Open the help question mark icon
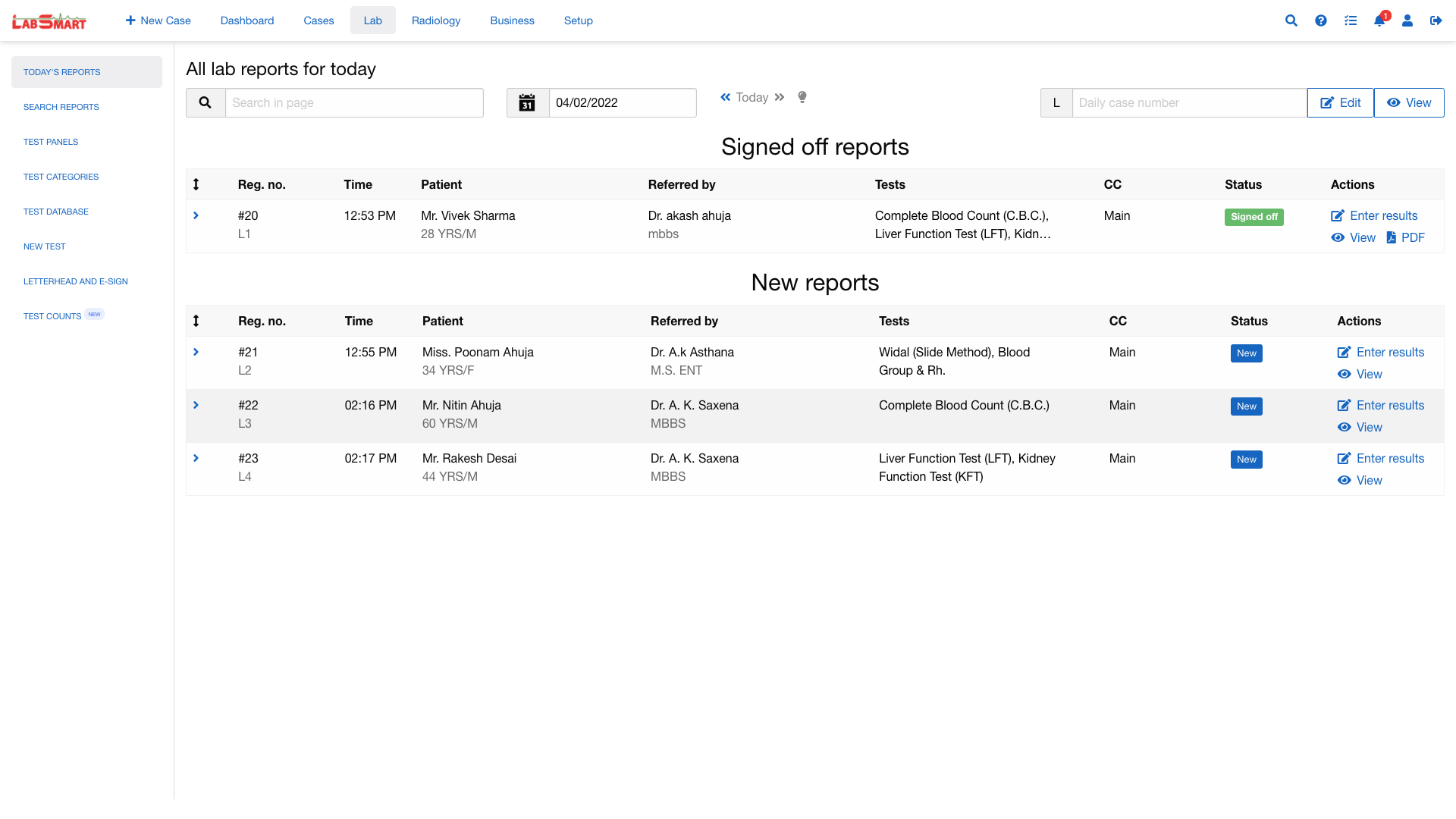This screenshot has width=1456, height=819. (1321, 20)
